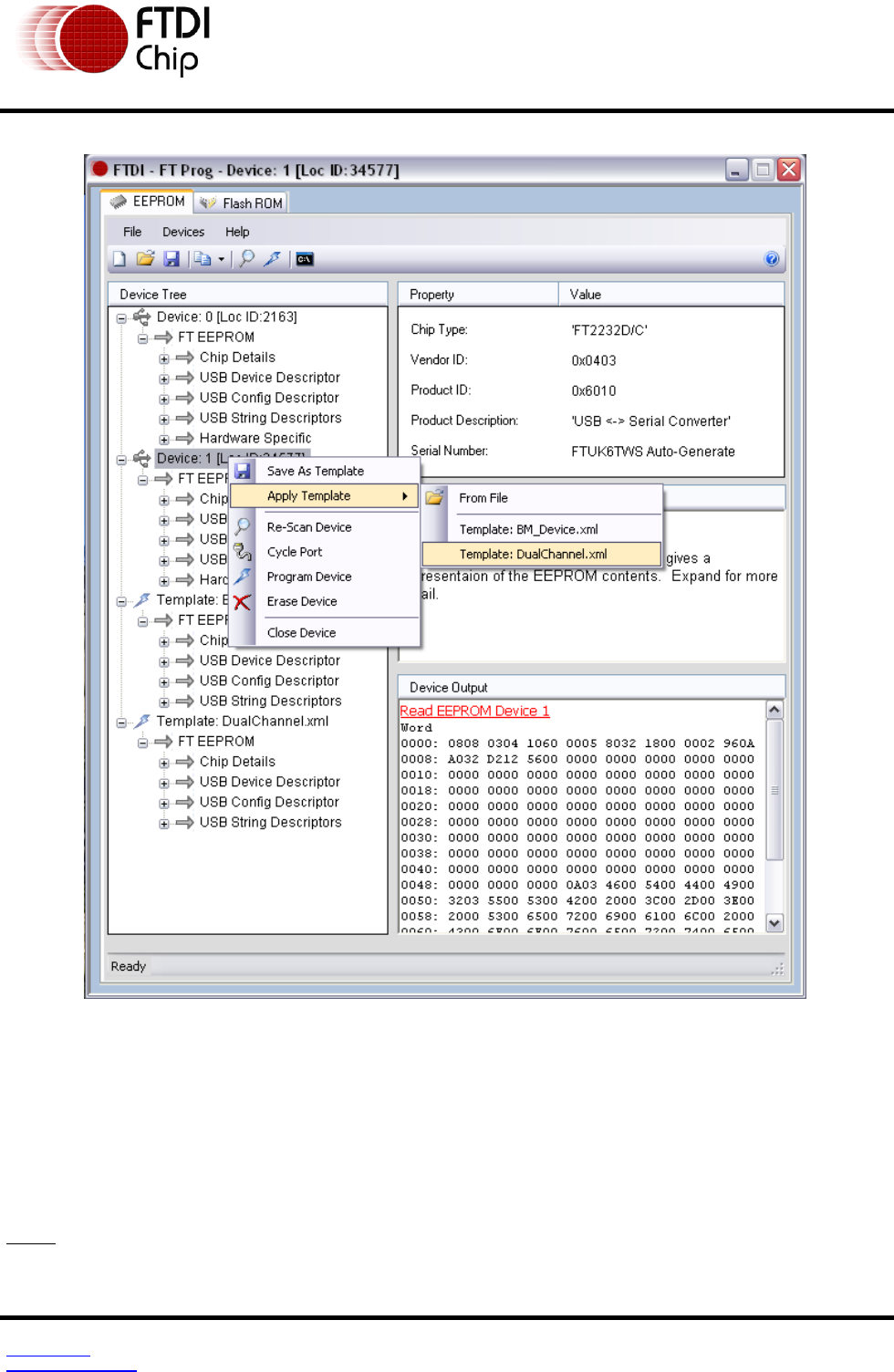The image size is (894, 1372).
Task: Click the New blank template toolbar icon
Action: [120, 259]
